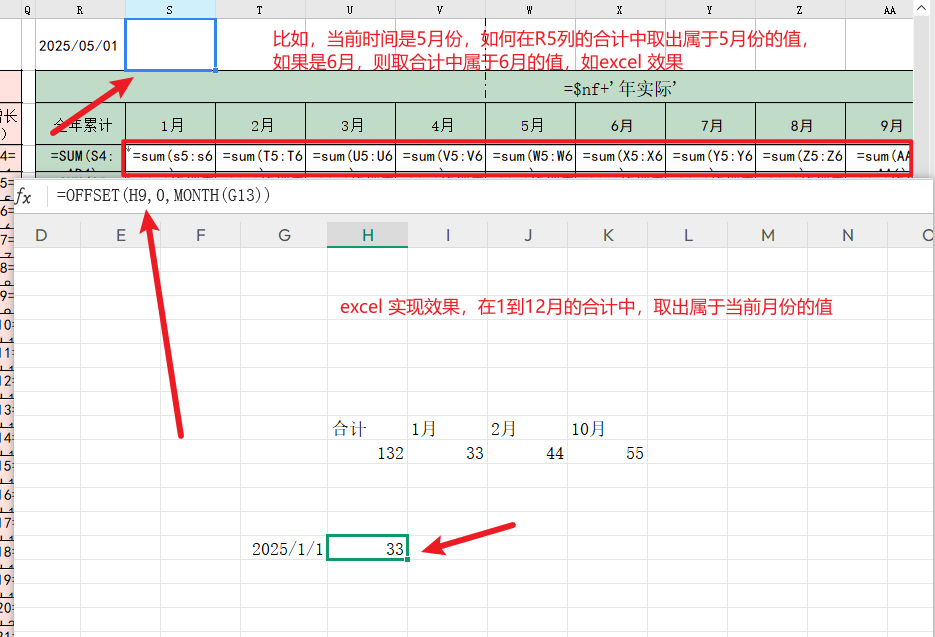935x637 pixels.
Task: Click the selected result cell showing 33
Action: coord(367,548)
